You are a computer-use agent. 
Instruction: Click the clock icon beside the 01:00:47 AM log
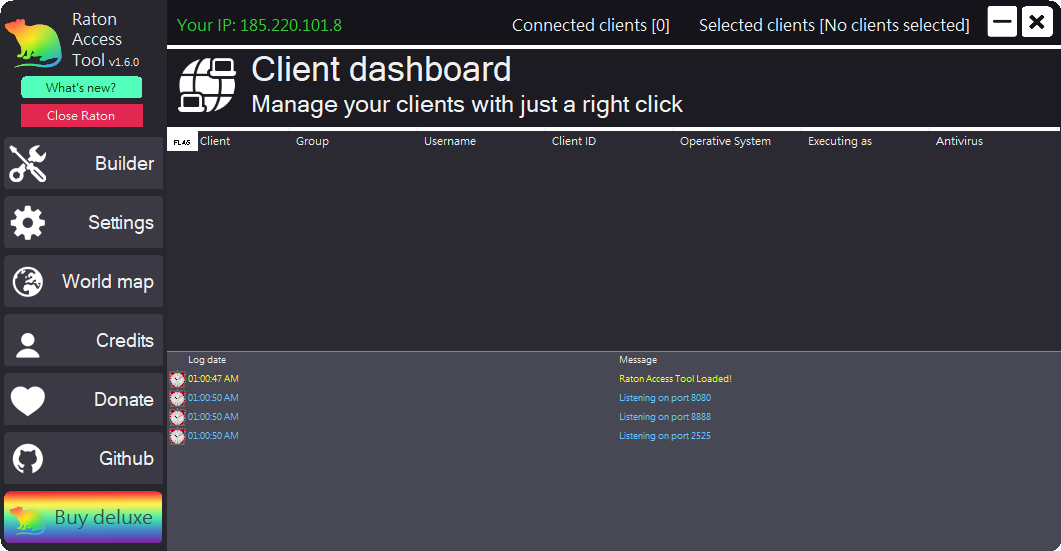(177, 379)
